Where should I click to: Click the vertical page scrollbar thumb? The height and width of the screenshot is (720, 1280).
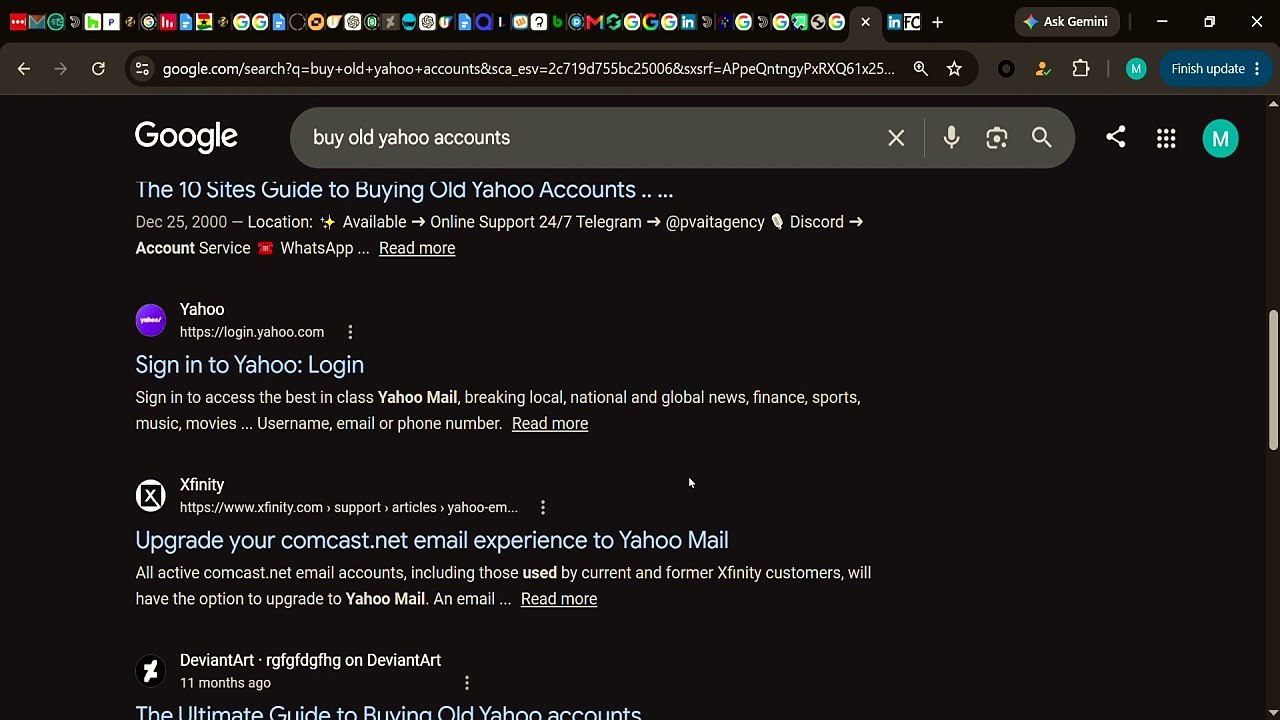tap(1273, 380)
